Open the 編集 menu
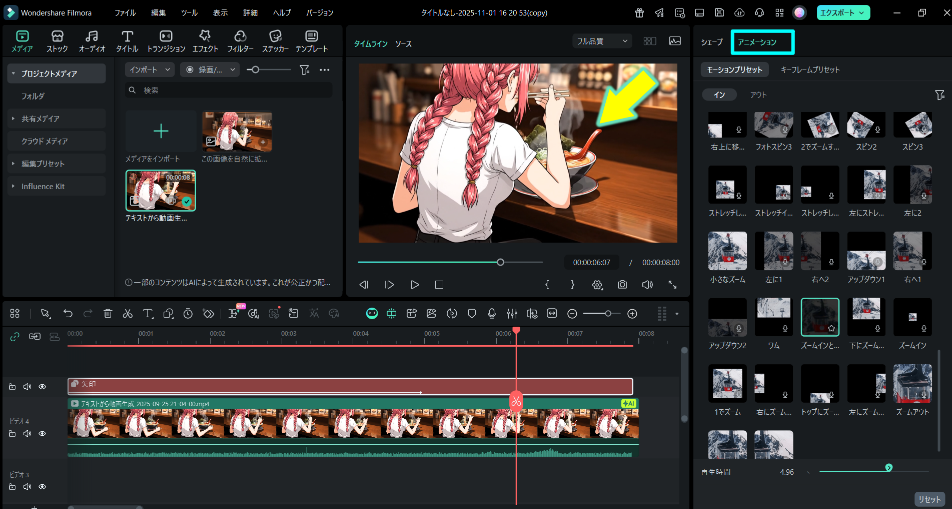This screenshot has width=952, height=509. point(158,13)
